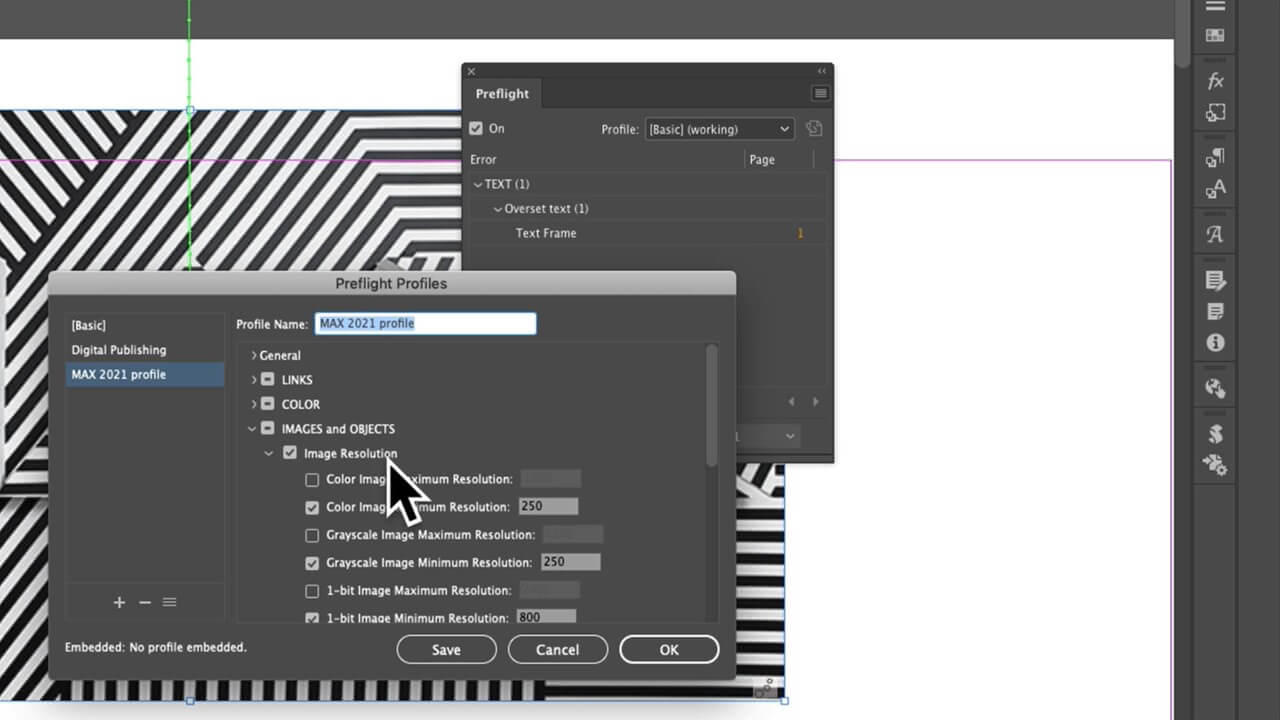This screenshot has height=720, width=1280.
Task: Expand the LINKS category arrow
Action: 254,380
